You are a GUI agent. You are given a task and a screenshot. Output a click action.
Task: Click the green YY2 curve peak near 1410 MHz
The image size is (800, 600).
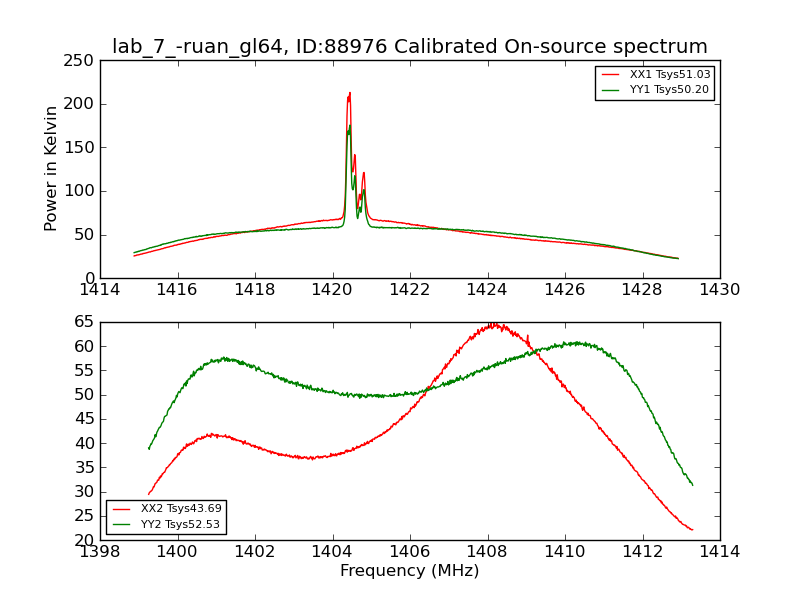(578, 343)
